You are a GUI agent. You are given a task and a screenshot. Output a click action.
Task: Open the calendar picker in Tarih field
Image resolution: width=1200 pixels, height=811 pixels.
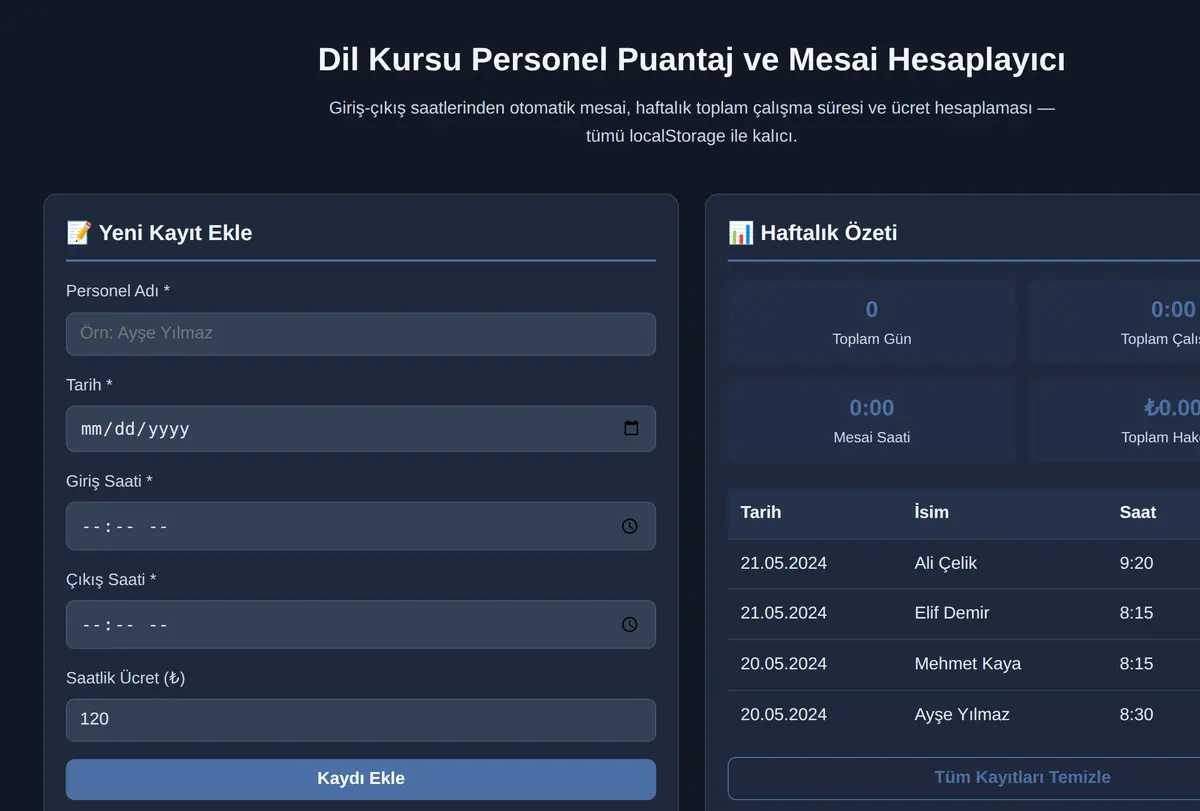tap(631, 428)
